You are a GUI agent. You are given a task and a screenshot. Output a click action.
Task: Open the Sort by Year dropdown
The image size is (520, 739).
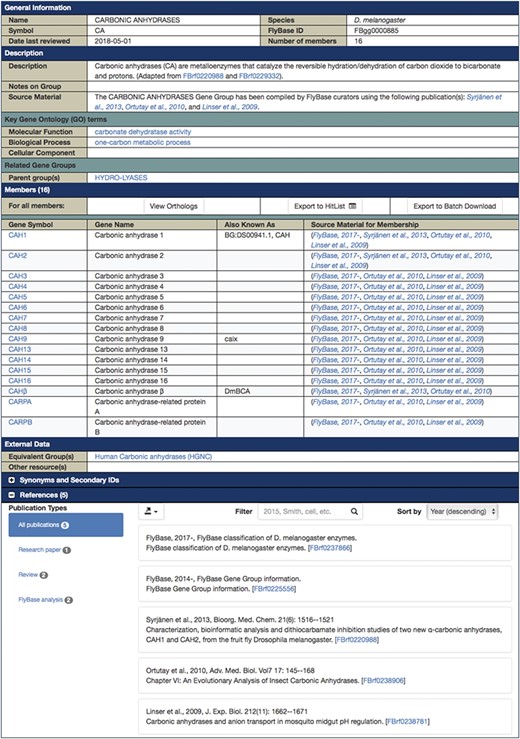(462, 511)
